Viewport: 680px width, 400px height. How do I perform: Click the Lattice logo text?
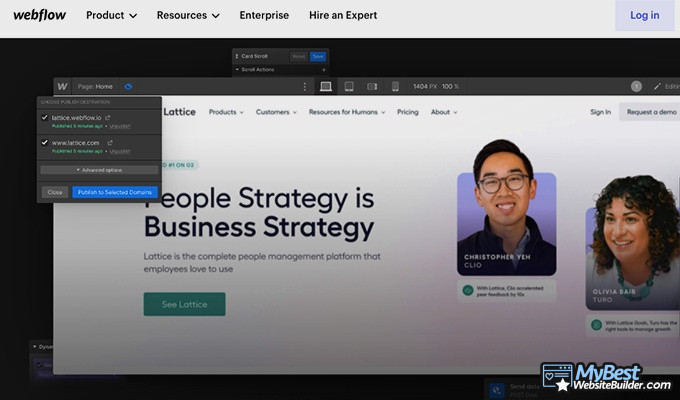(x=179, y=112)
